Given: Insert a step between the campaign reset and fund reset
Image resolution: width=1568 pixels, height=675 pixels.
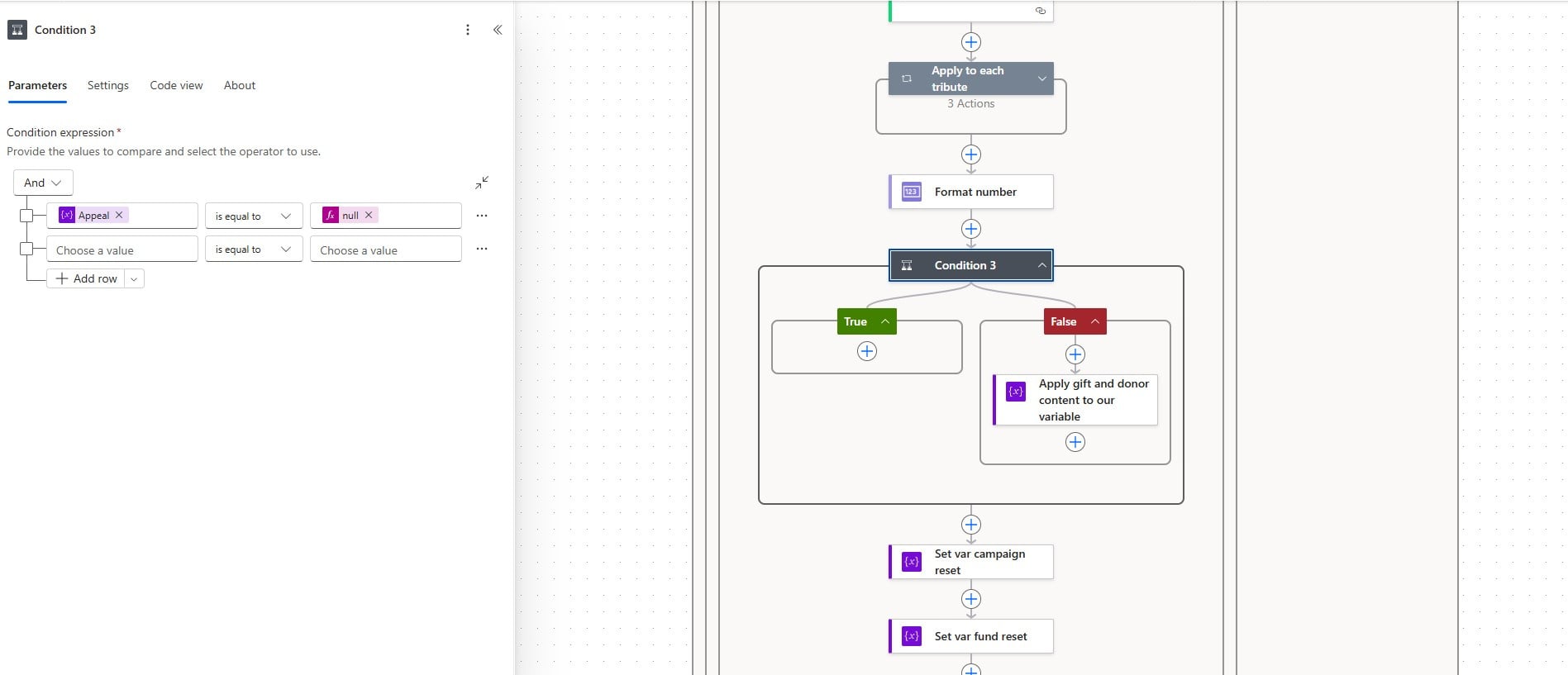Looking at the screenshot, I should [971, 599].
